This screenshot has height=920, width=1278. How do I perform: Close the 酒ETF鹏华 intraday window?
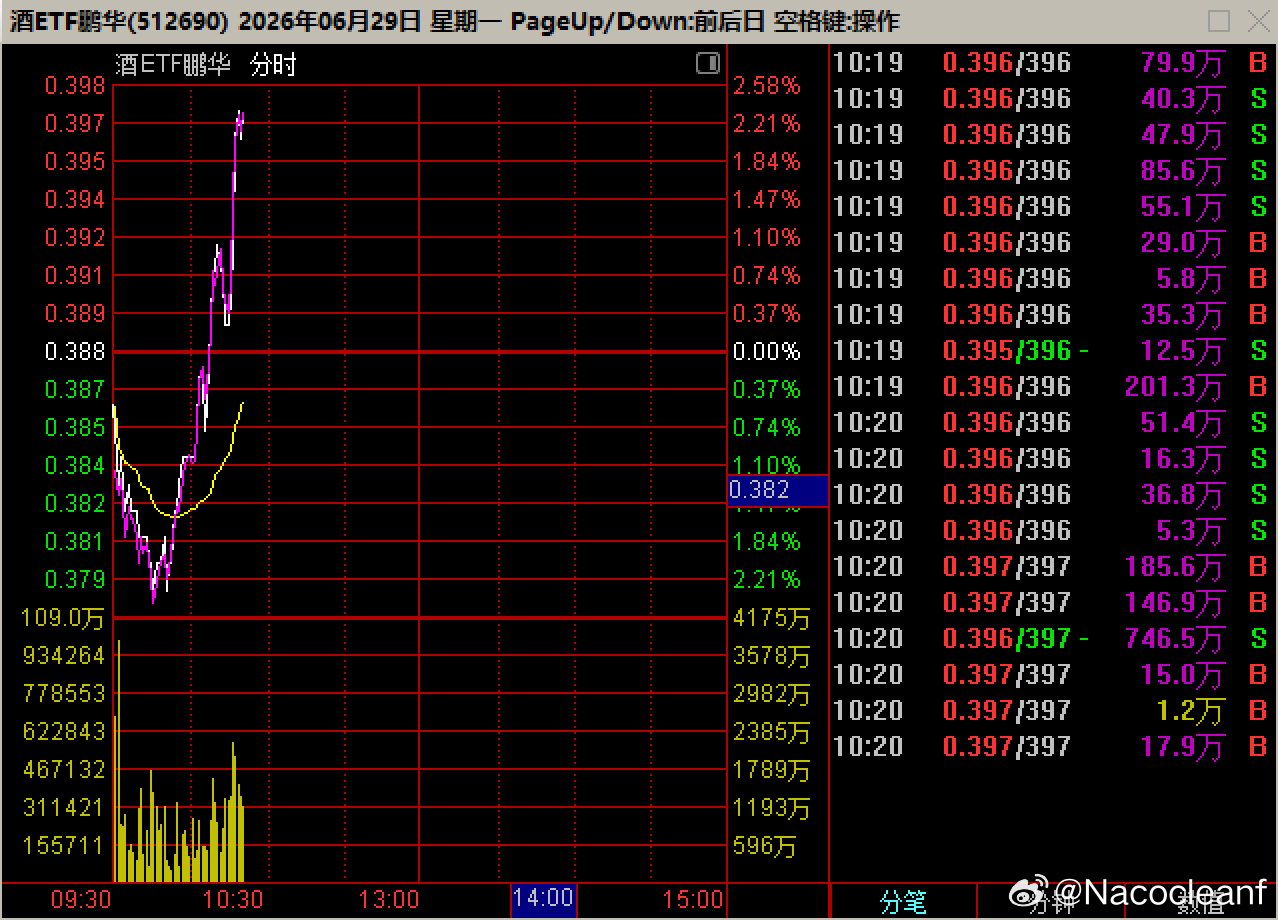pos(1258,21)
